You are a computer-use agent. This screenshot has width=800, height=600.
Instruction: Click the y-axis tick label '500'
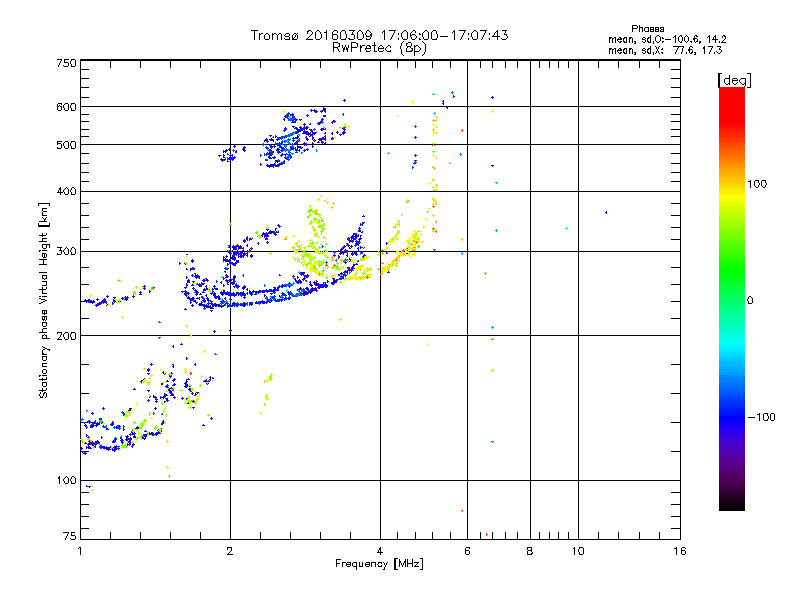click(x=66, y=145)
